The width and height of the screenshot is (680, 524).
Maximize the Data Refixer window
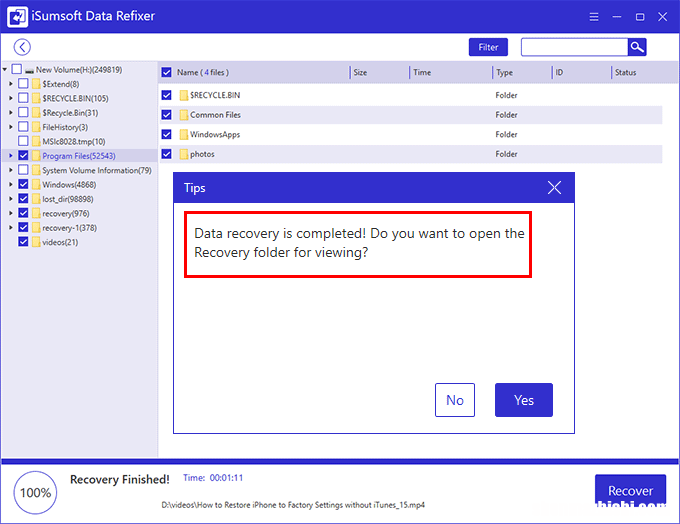tap(640, 17)
